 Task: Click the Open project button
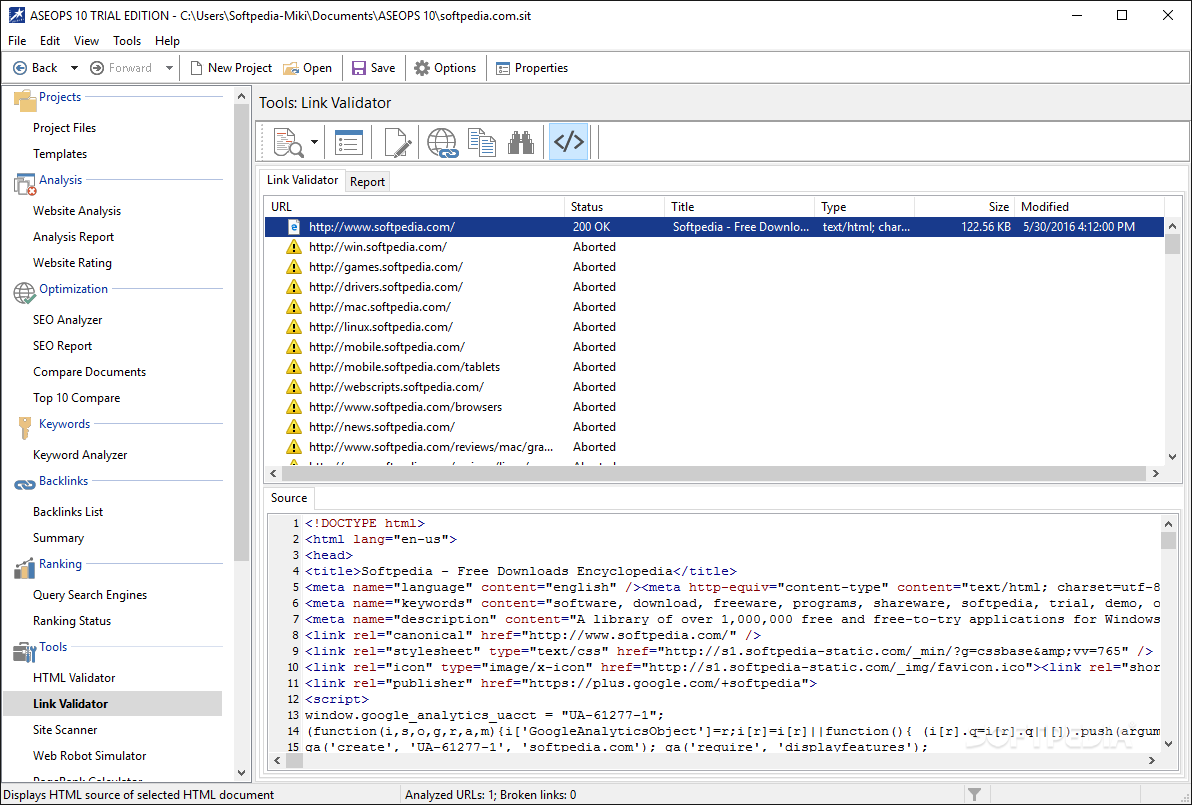[x=308, y=68]
